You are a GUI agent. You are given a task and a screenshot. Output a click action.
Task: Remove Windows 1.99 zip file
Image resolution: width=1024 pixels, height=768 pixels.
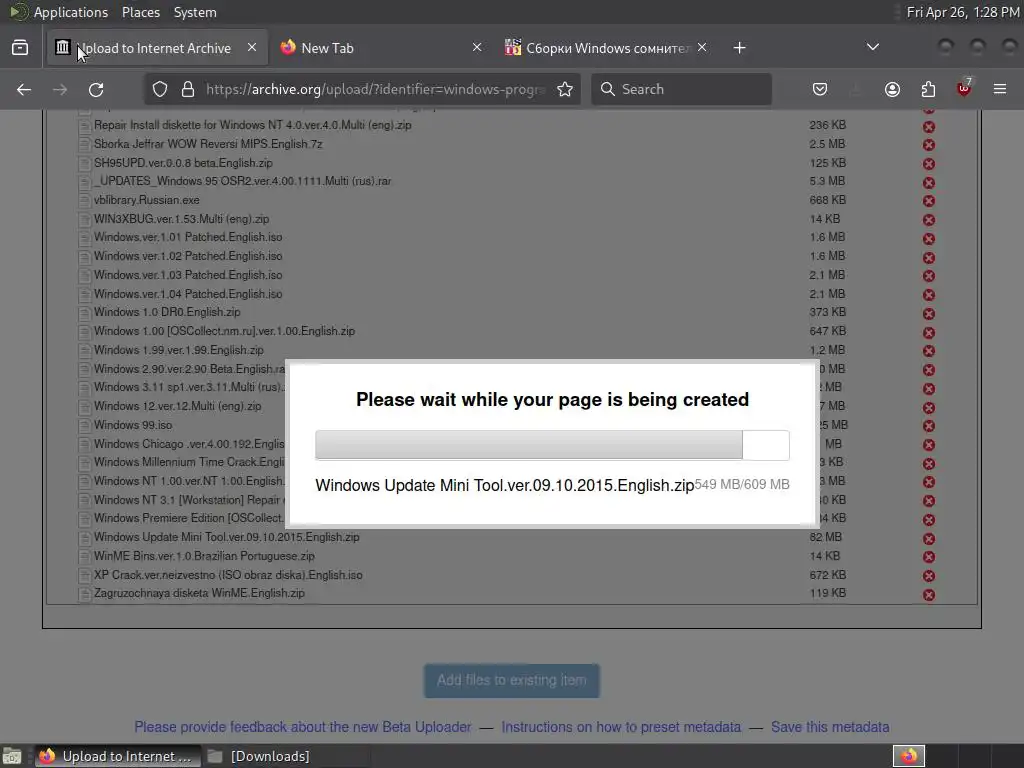coord(929,351)
